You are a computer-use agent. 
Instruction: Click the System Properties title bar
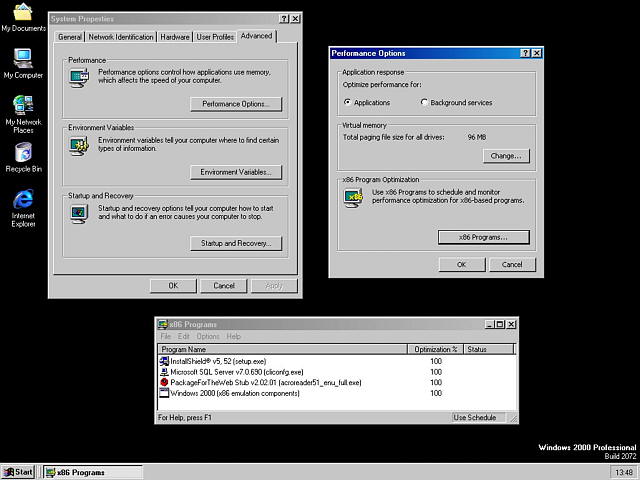(175, 18)
